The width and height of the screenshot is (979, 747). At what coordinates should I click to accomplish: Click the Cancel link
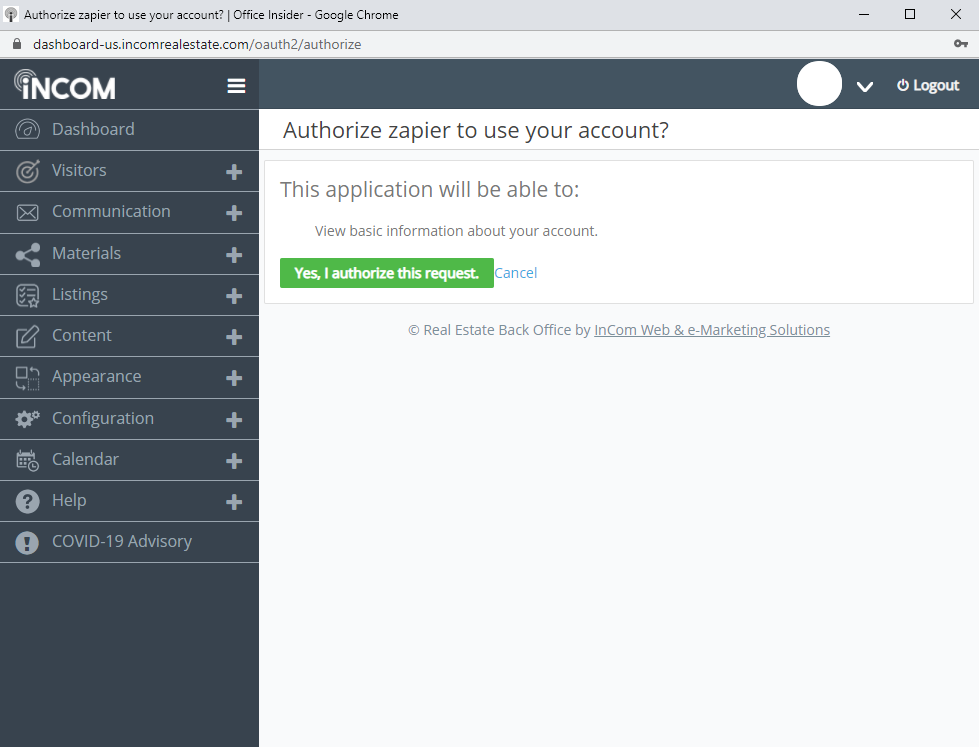[x=516, y=273]
